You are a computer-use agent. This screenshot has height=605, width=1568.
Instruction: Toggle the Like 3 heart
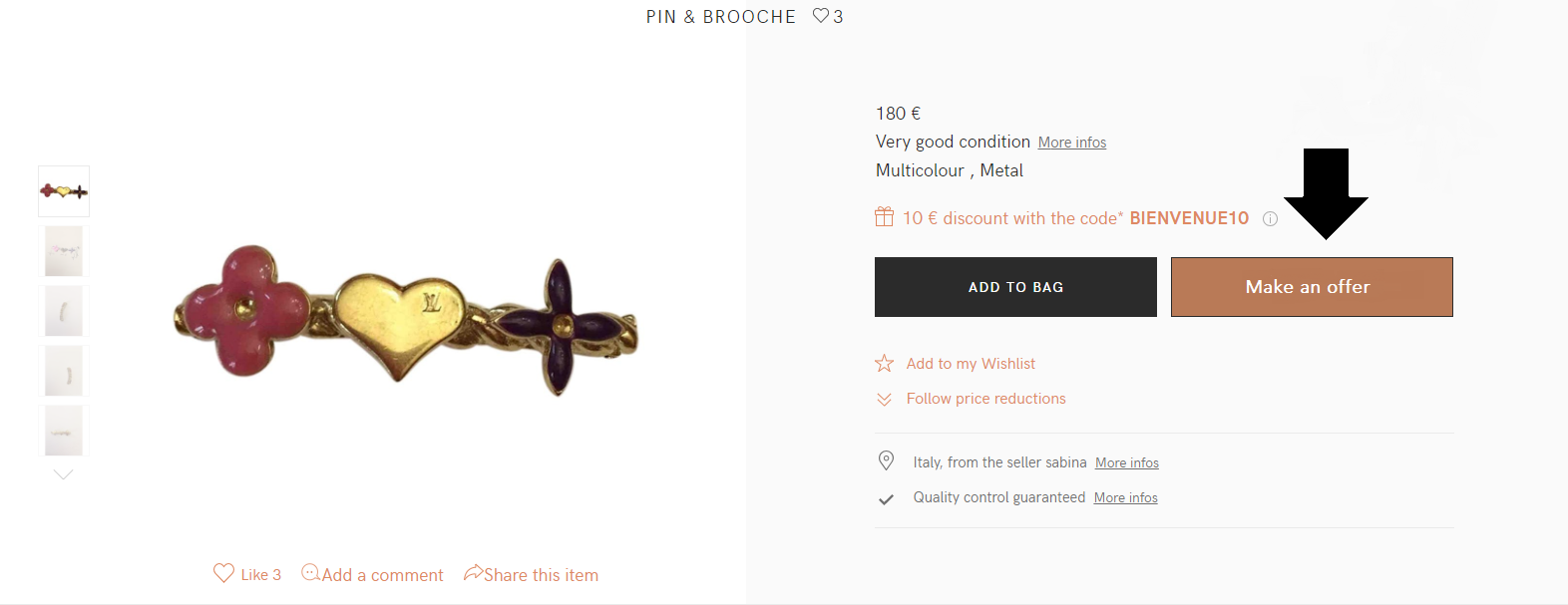pyautogui.click(x=223, y=573)
